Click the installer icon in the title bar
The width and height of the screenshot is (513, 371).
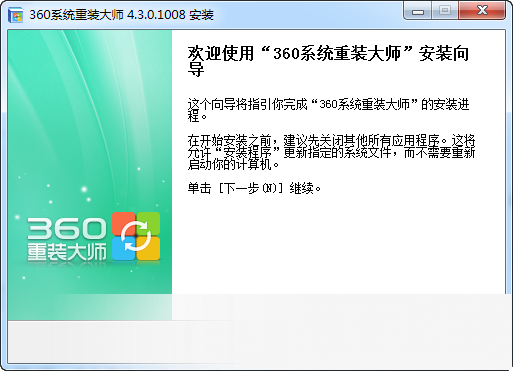[x=16, y=15]
